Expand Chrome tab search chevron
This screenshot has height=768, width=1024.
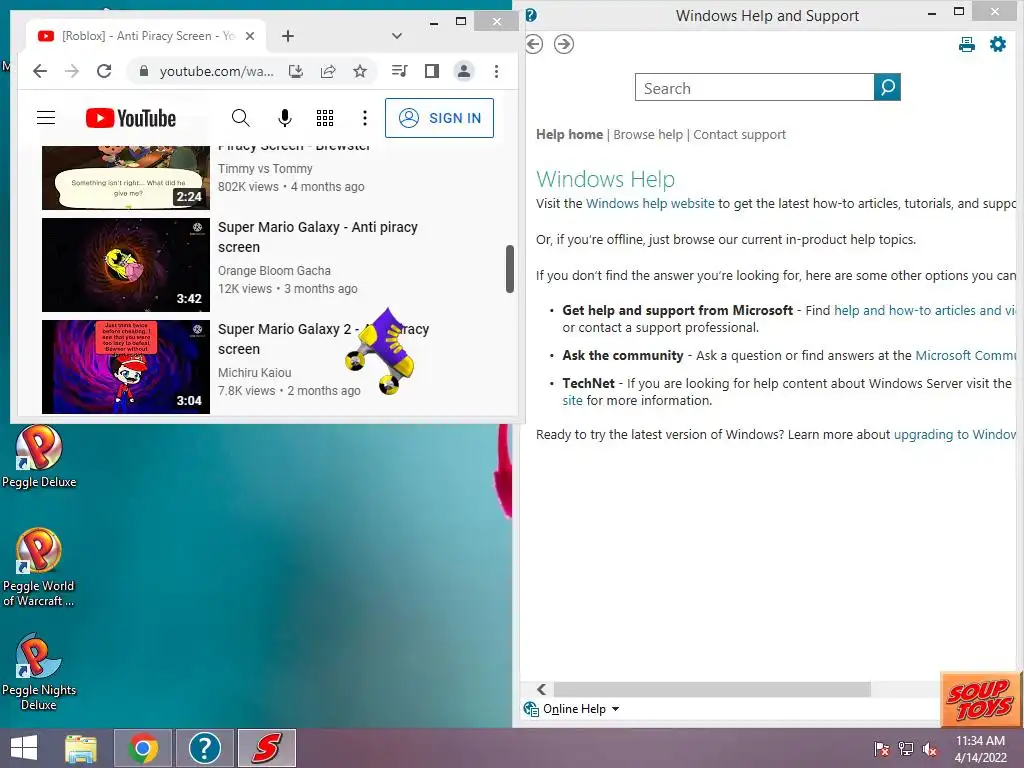(396, 36)
